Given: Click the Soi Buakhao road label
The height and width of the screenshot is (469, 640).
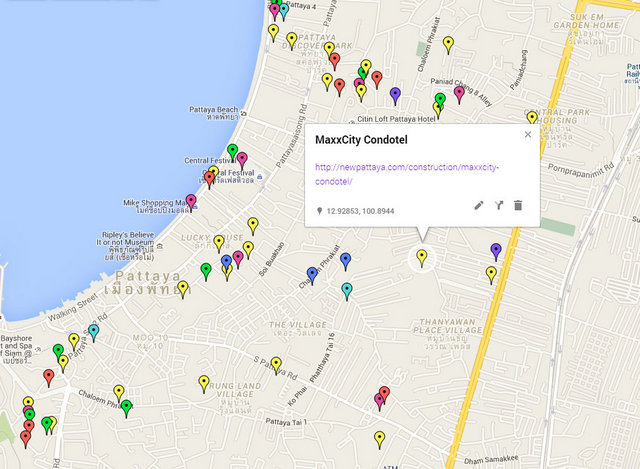Looking at the screenshot, I should click(x=271, y=259).
